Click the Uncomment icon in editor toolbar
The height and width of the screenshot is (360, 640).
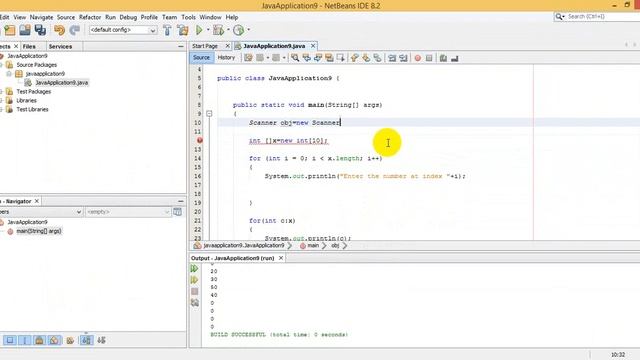click(x=455, y=58)
